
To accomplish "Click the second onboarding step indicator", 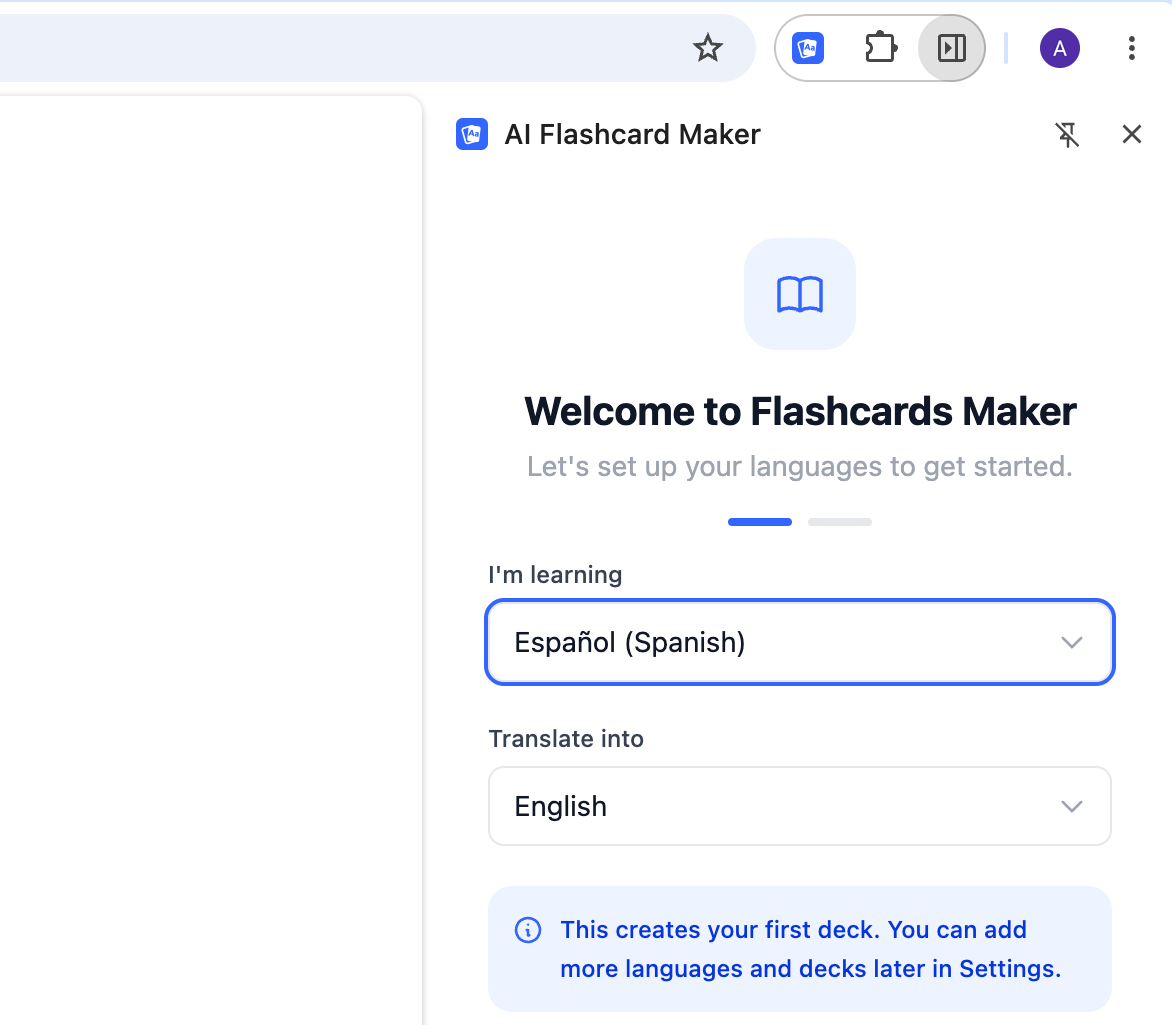I will (839, 522).
